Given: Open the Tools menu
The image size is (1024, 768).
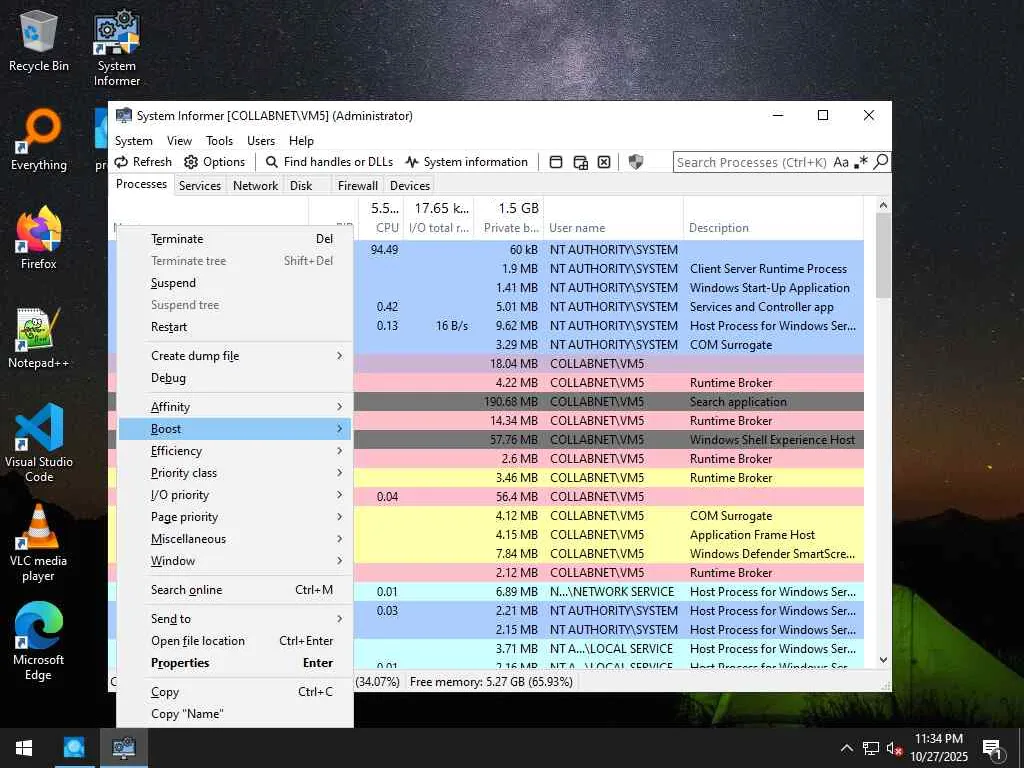Looking at the screenshot, I should (219, 140).
